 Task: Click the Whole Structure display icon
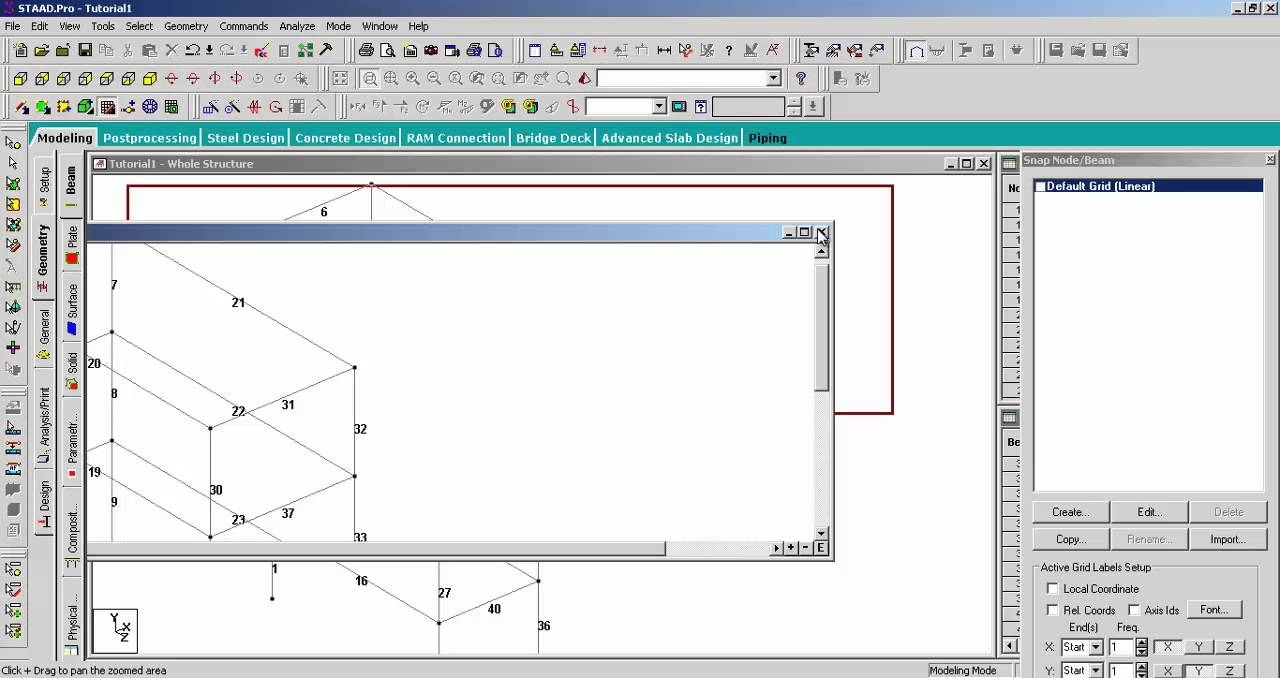click(x=340, y=78)
